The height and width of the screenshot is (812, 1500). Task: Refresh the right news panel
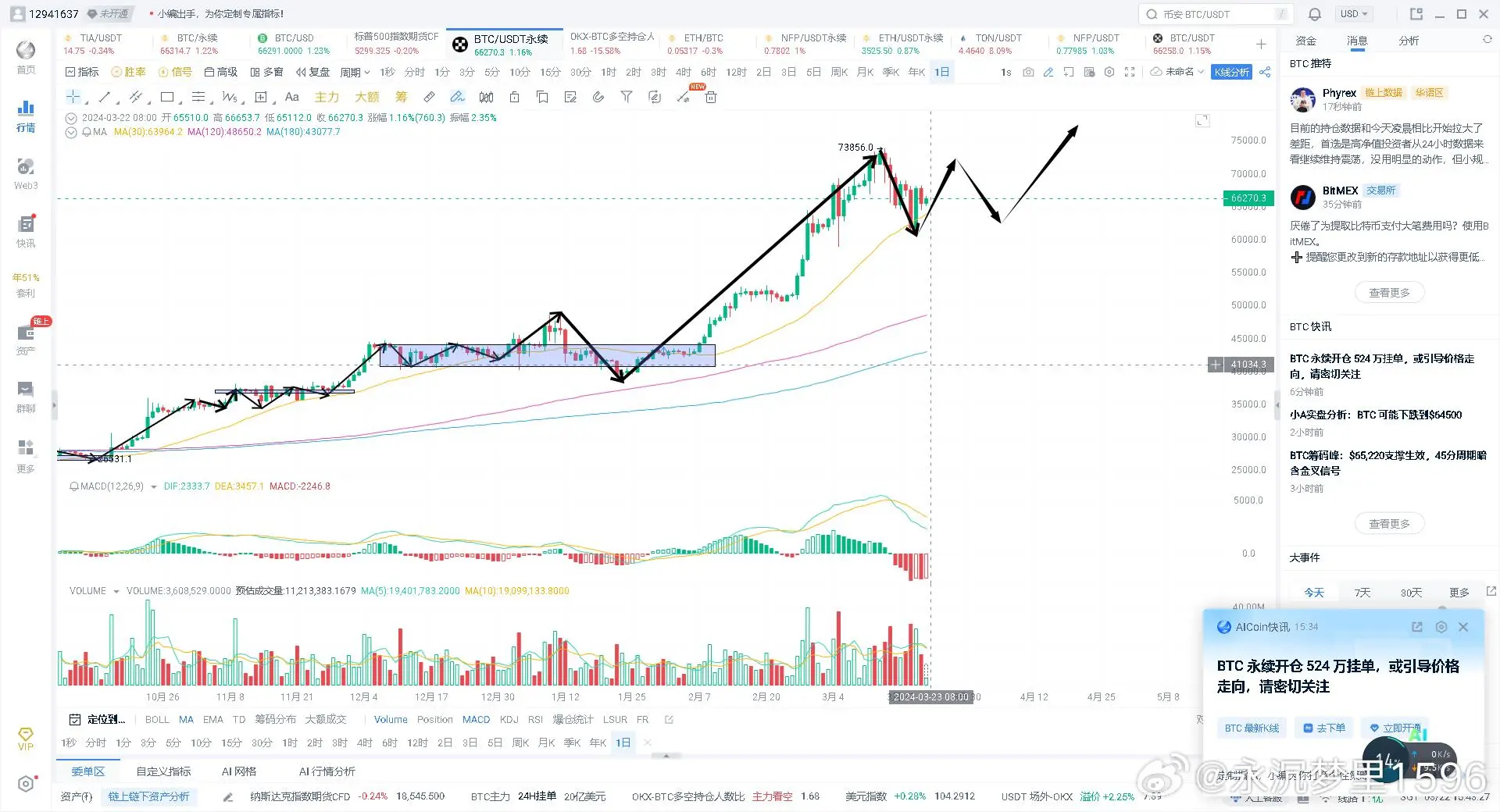click(x=1487, y=39)
